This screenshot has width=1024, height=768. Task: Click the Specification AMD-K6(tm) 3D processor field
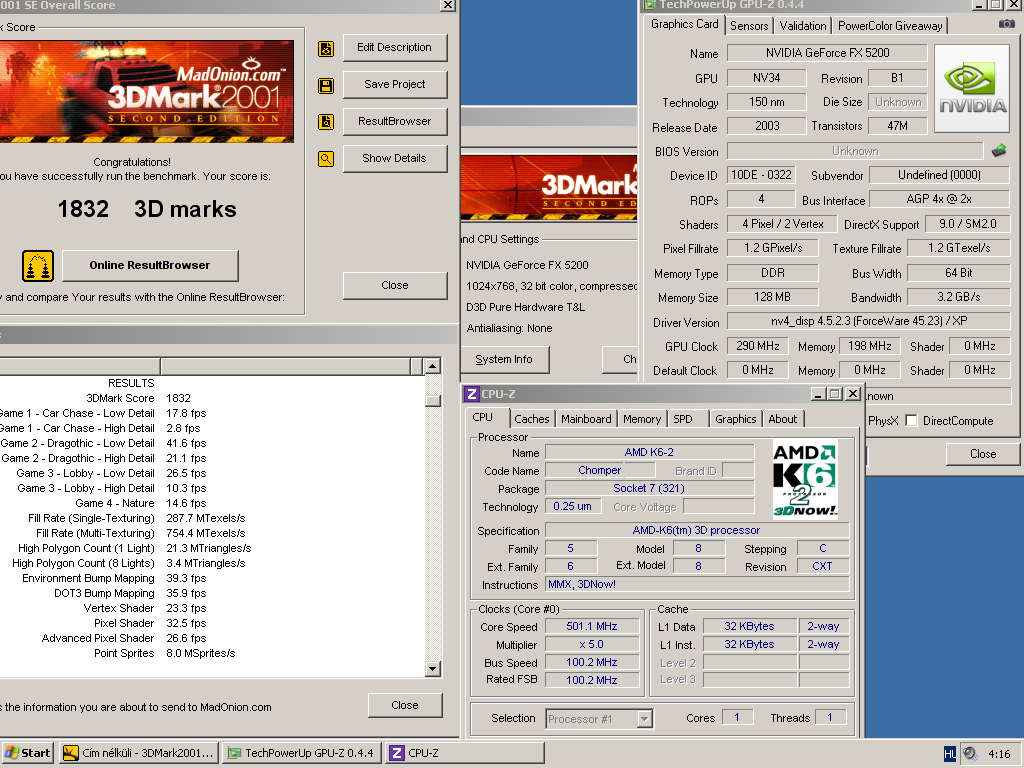pos(696,530)
